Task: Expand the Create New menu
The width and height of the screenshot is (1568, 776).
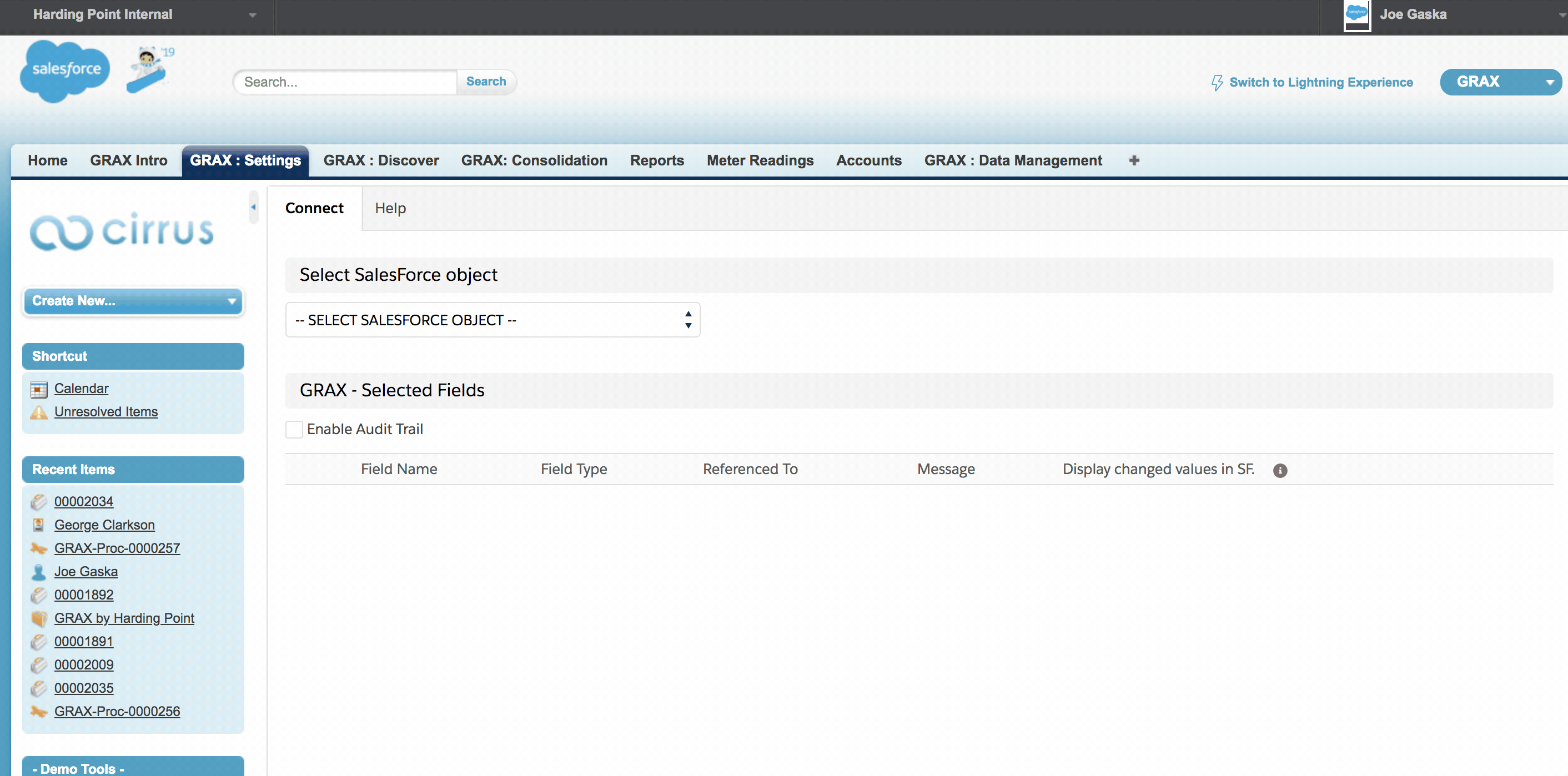Action: click(x=133, y=301)
